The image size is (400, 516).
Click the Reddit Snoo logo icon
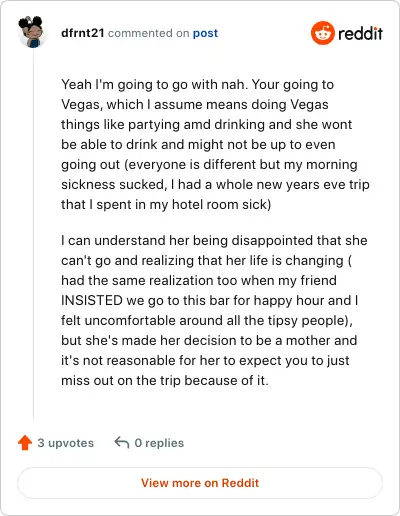click(x=322, y=33)
